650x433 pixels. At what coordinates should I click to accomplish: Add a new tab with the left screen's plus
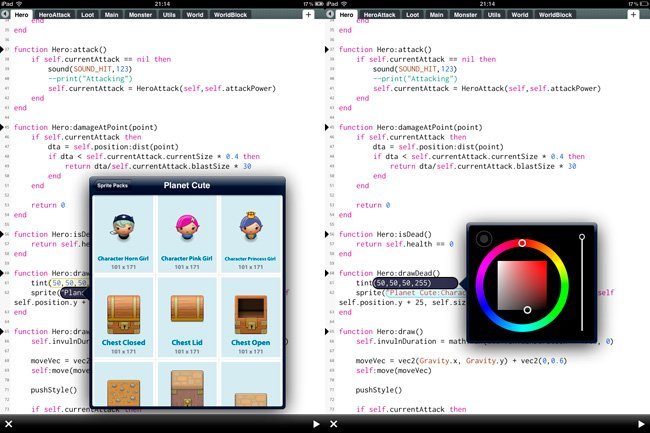(308, 15)
